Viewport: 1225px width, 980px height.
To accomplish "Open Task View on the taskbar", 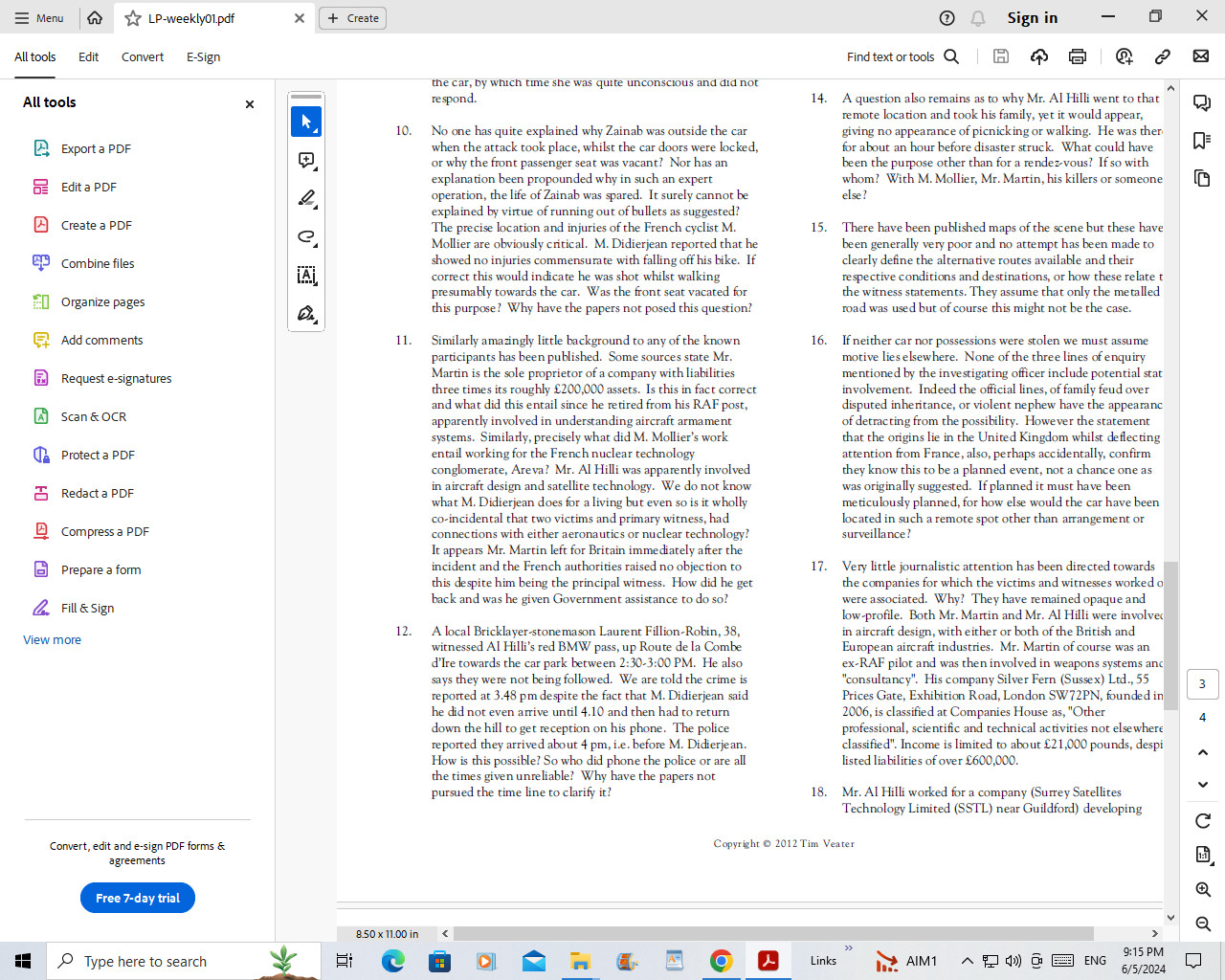I will tap(345, 961).
